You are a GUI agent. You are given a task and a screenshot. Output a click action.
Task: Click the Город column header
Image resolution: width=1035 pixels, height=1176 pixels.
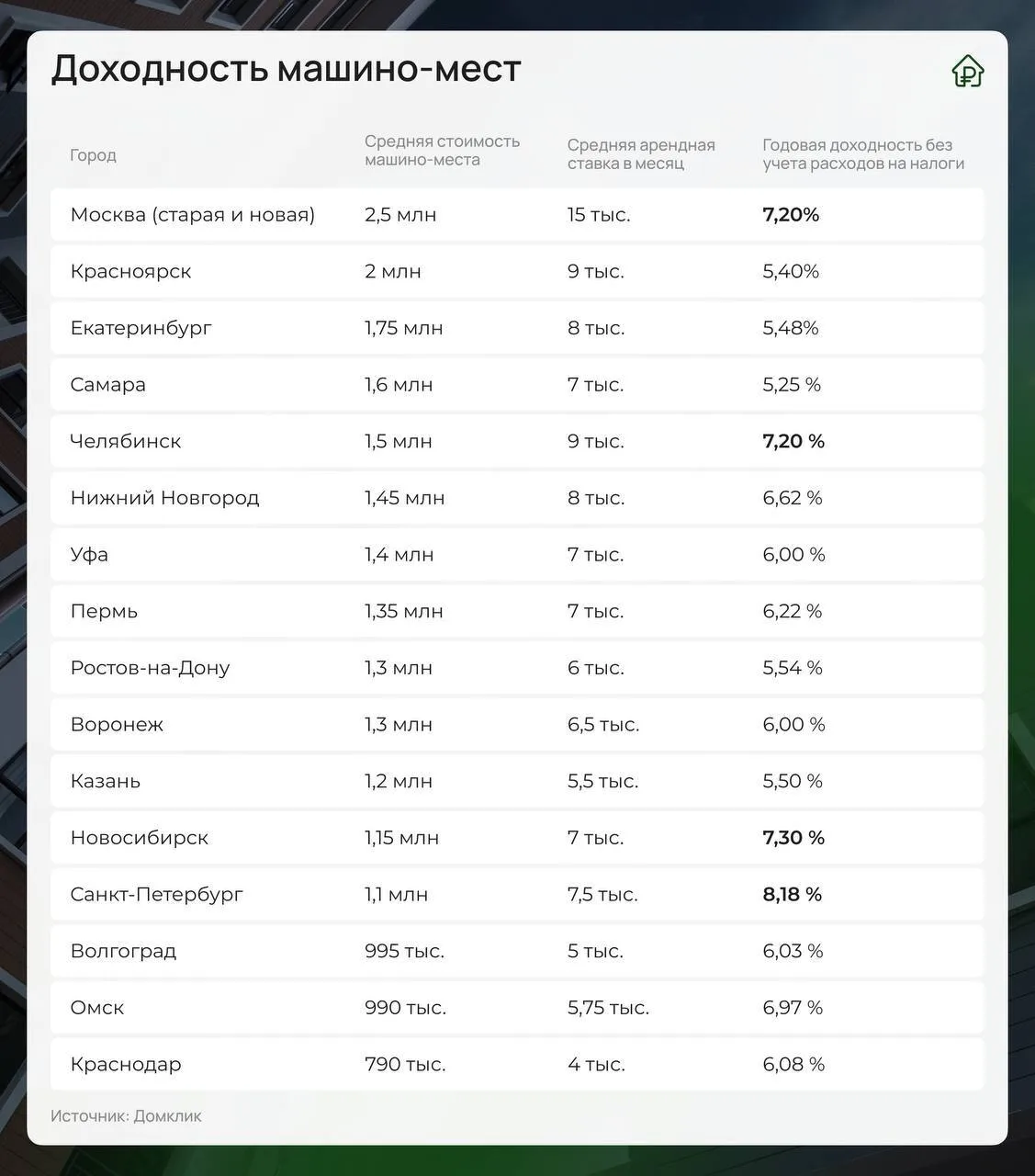[x=93, y=155]
